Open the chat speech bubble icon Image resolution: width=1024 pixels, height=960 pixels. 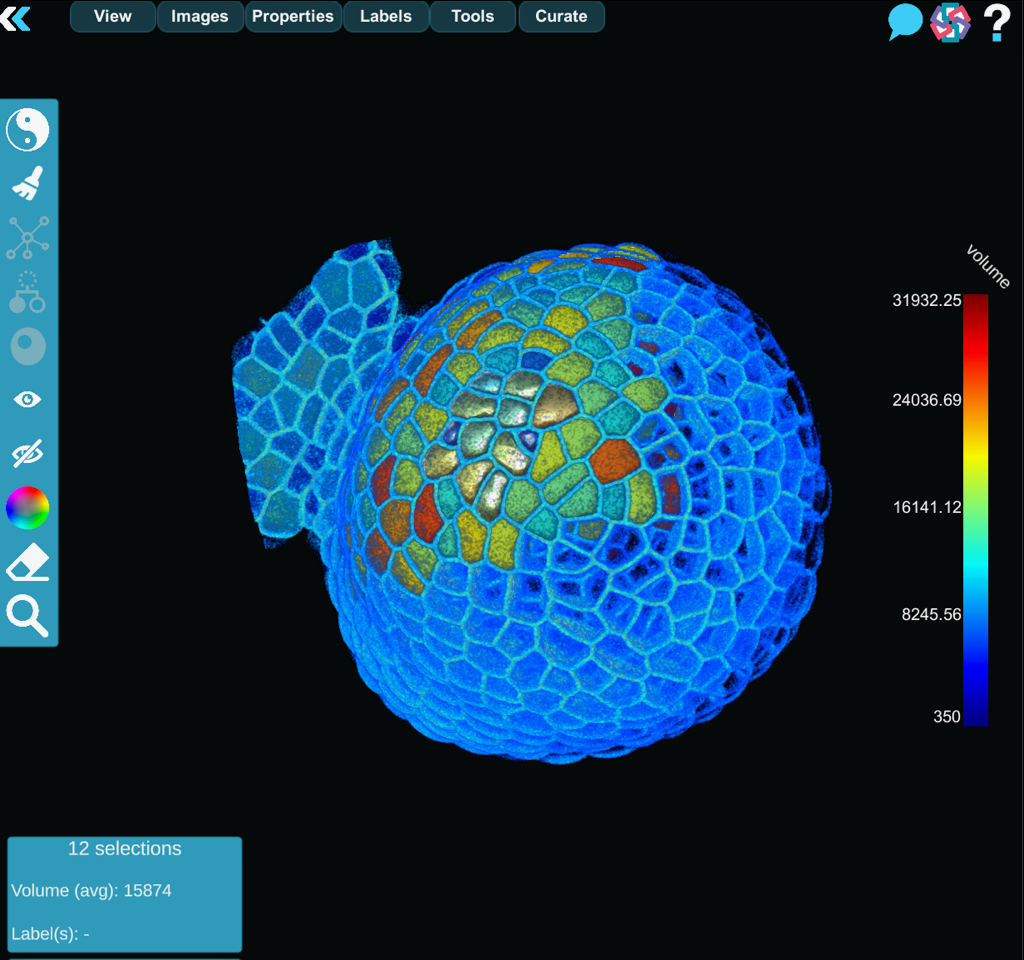pos(905,22)
